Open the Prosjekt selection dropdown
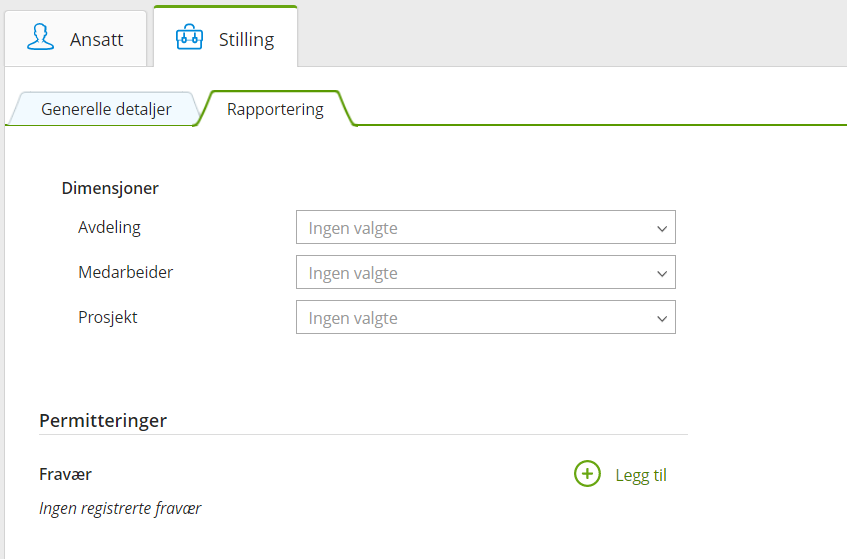 click(485, 318)
